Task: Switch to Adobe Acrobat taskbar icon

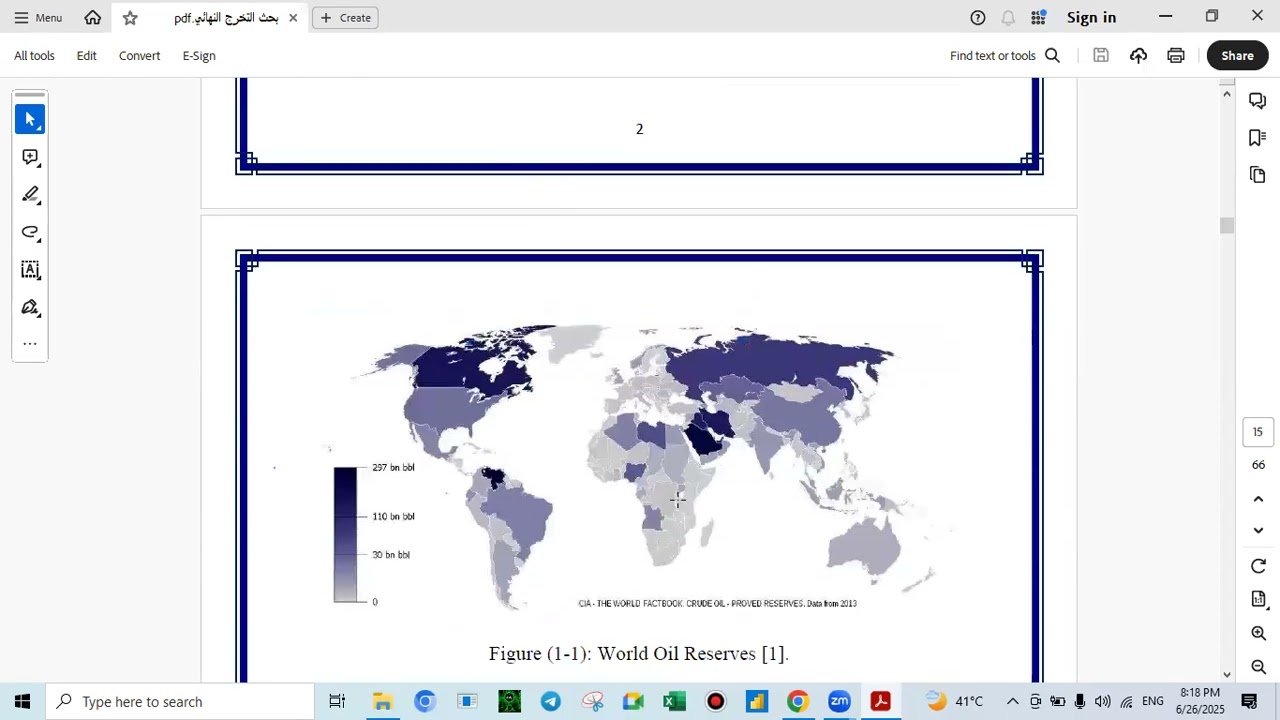Action: tap(880, 702)
